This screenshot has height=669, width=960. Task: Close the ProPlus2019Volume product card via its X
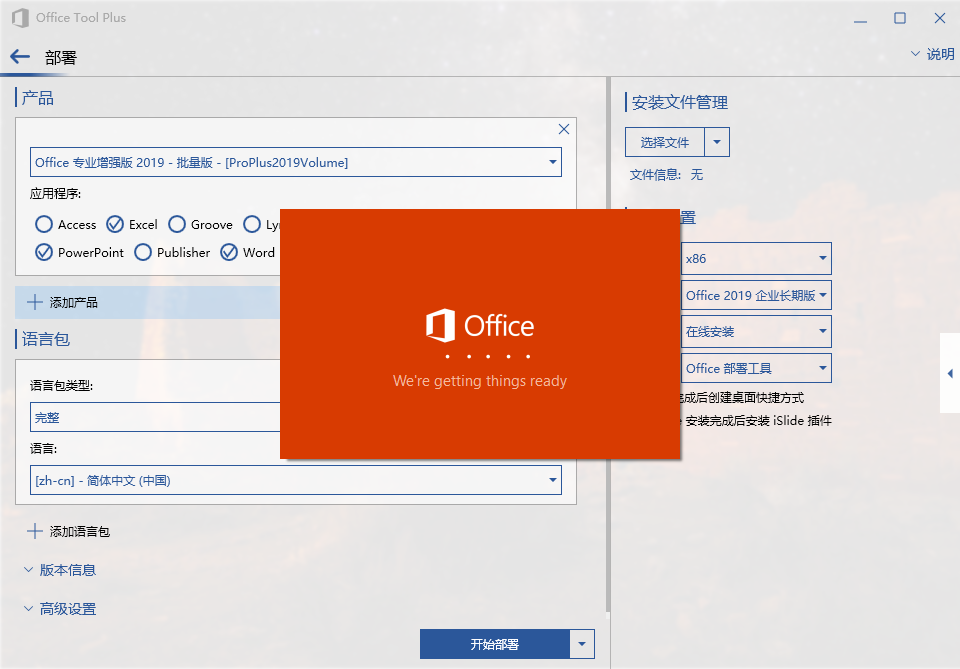pos(563,128)
